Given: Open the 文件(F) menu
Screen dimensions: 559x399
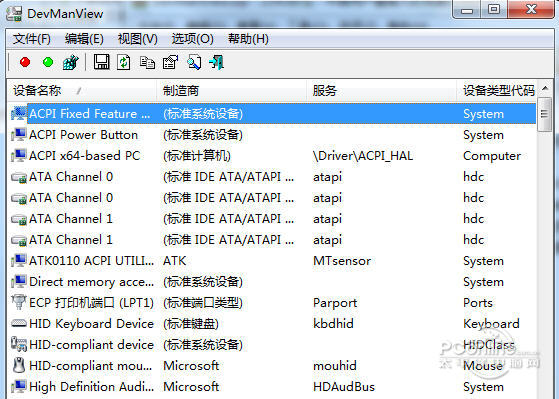Looking at the screenshot, I should coord(32,39).
